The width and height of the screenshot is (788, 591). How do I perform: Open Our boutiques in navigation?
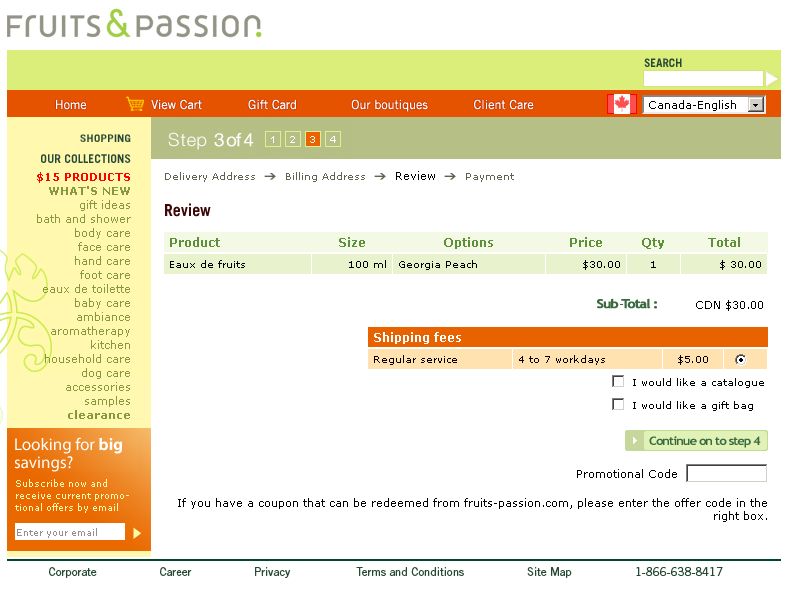click(x=389, y=105)
